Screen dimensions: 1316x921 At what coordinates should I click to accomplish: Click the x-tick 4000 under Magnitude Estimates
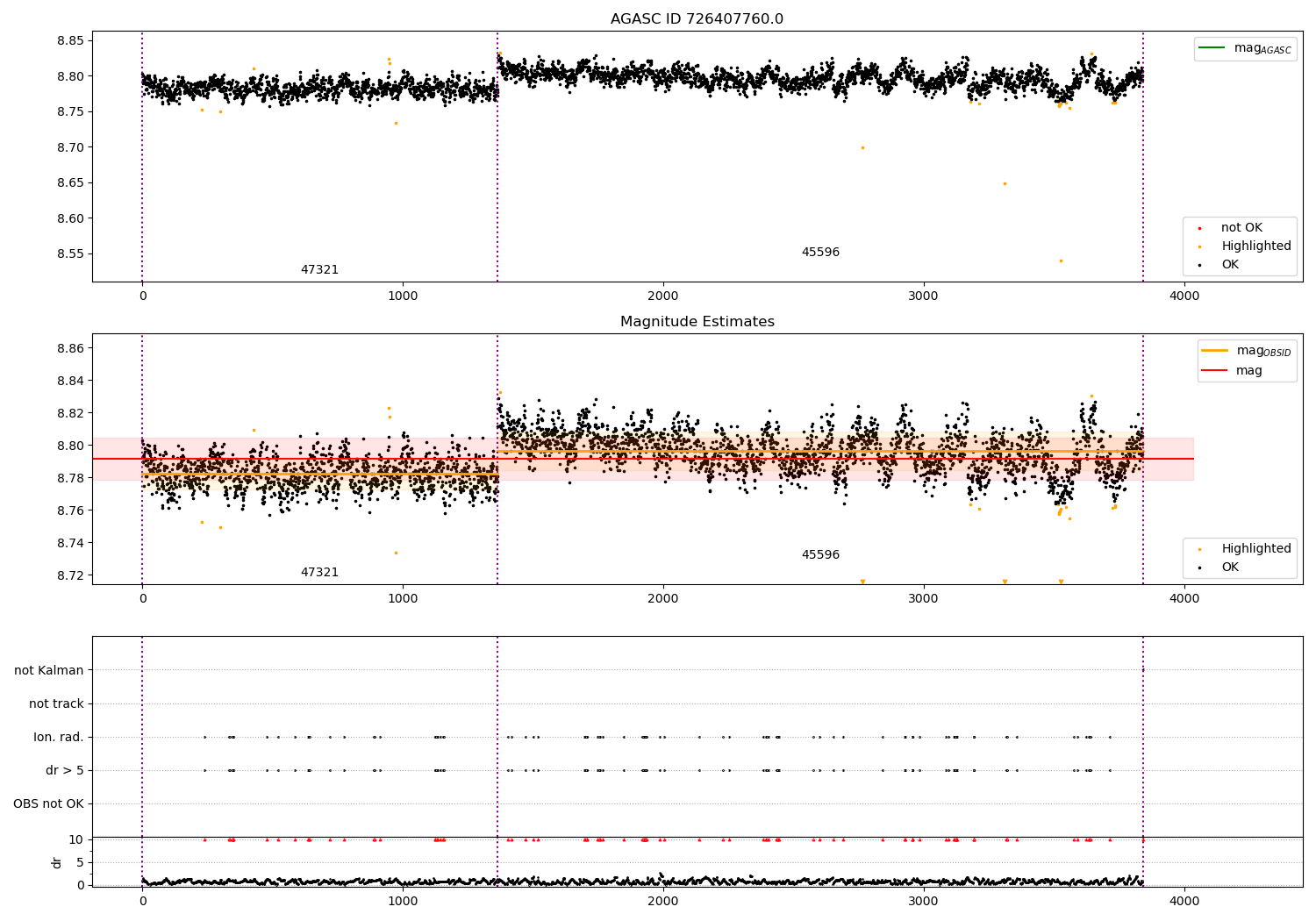point(1184,599)
